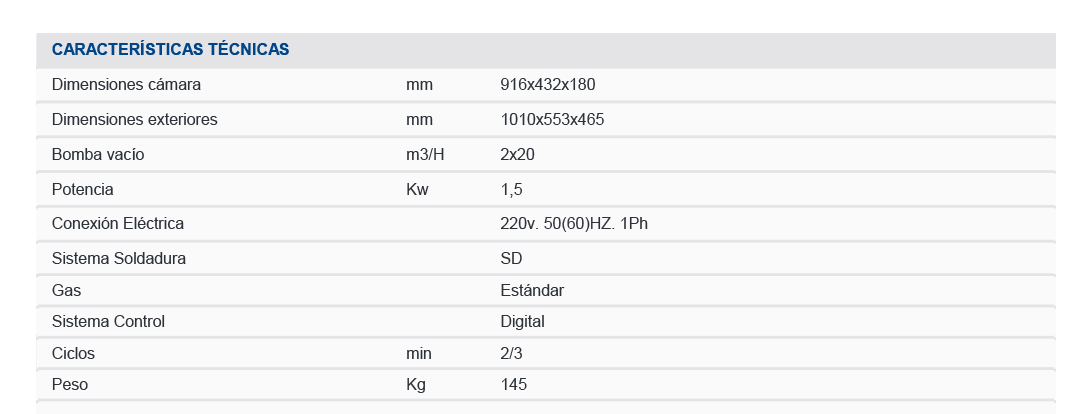Click the SD welding system value
This screenshot has height=414, width=1080.
click(x=511, y=259)
